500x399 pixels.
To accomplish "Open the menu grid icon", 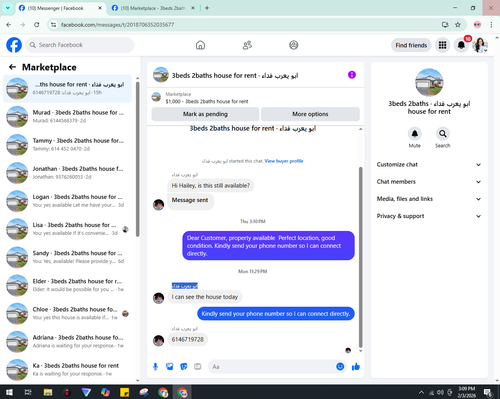I will 442,45.
